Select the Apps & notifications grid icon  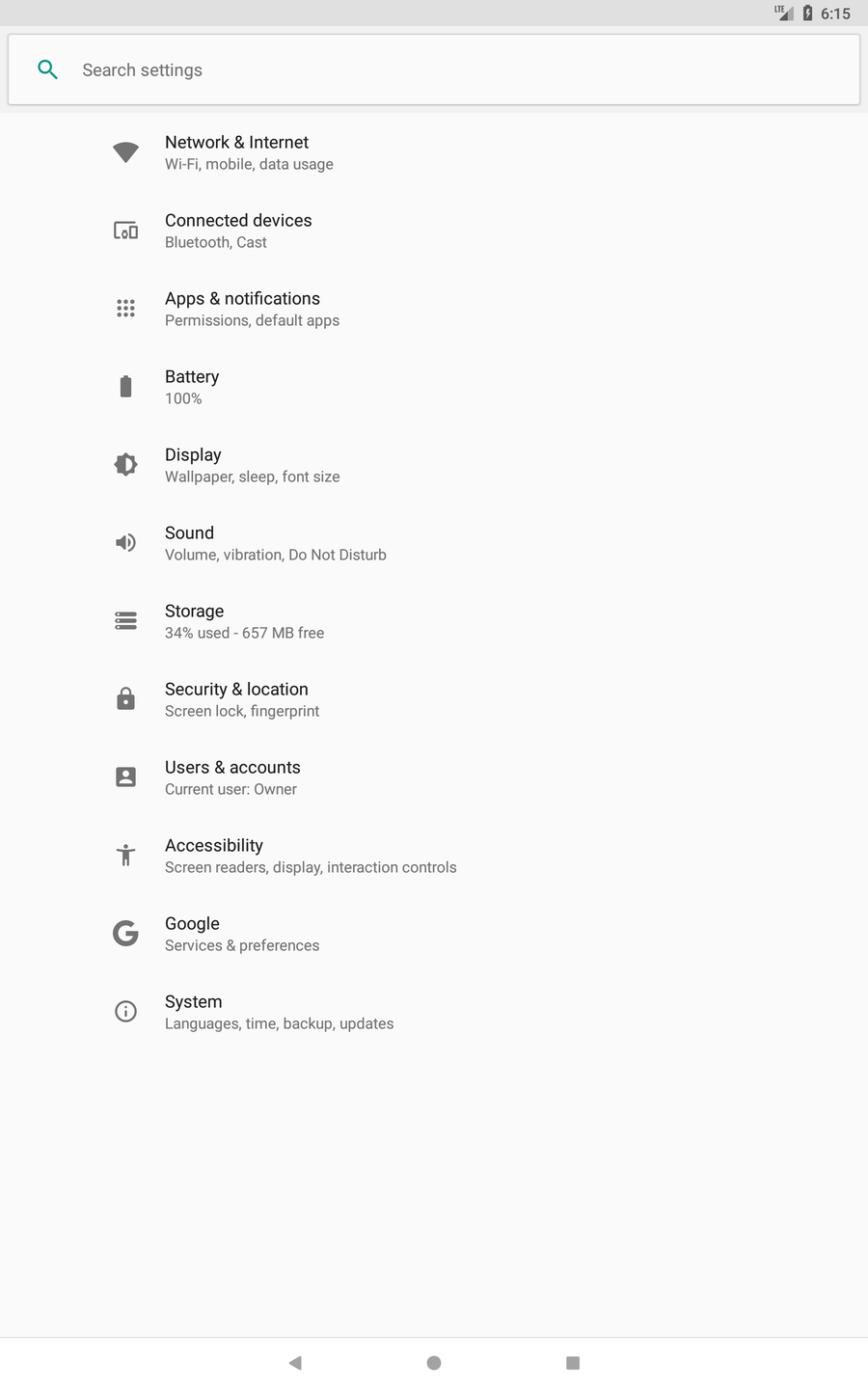pos(125,309)
